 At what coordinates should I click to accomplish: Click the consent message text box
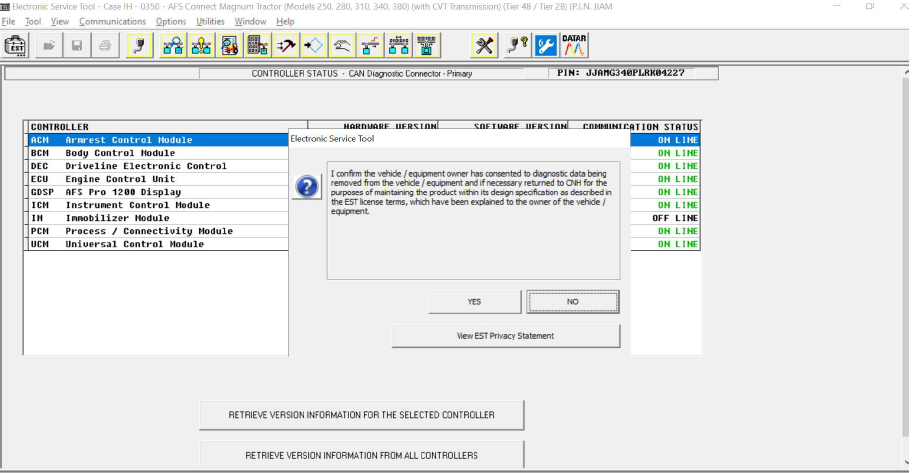tap(473, 221)
